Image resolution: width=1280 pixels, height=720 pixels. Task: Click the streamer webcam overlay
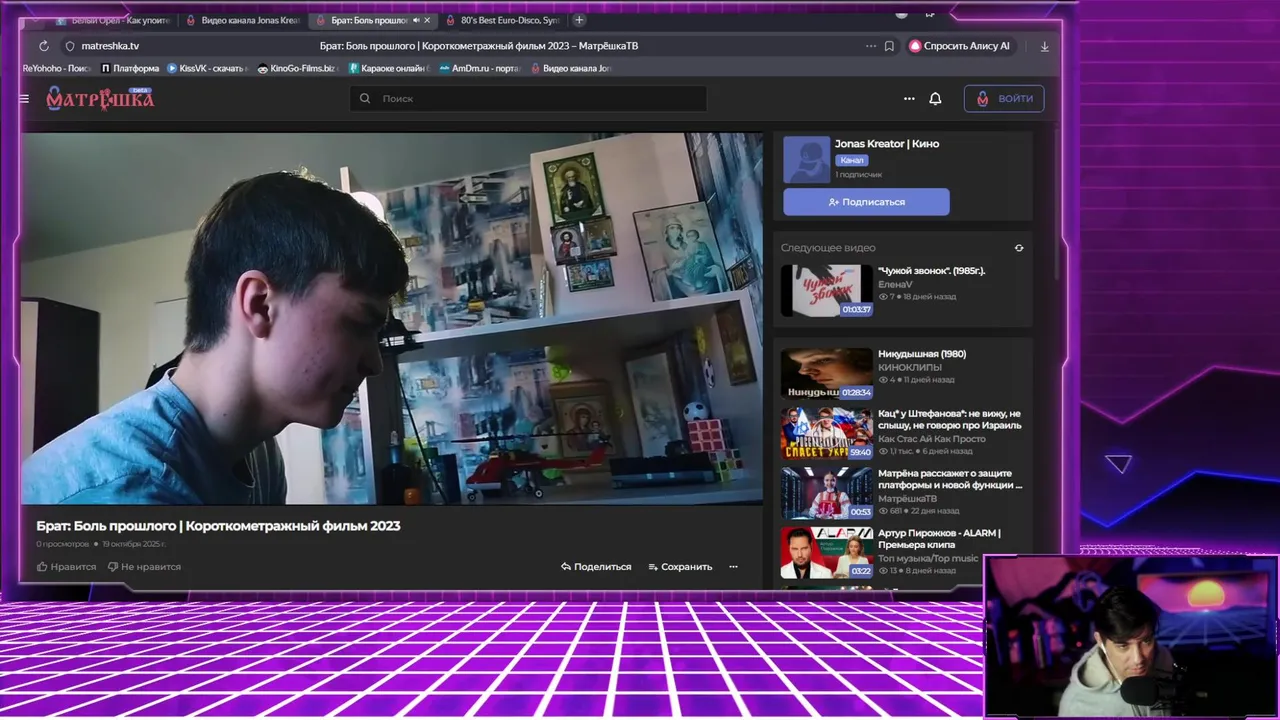pyautogui.click(x=1131, y=637)
